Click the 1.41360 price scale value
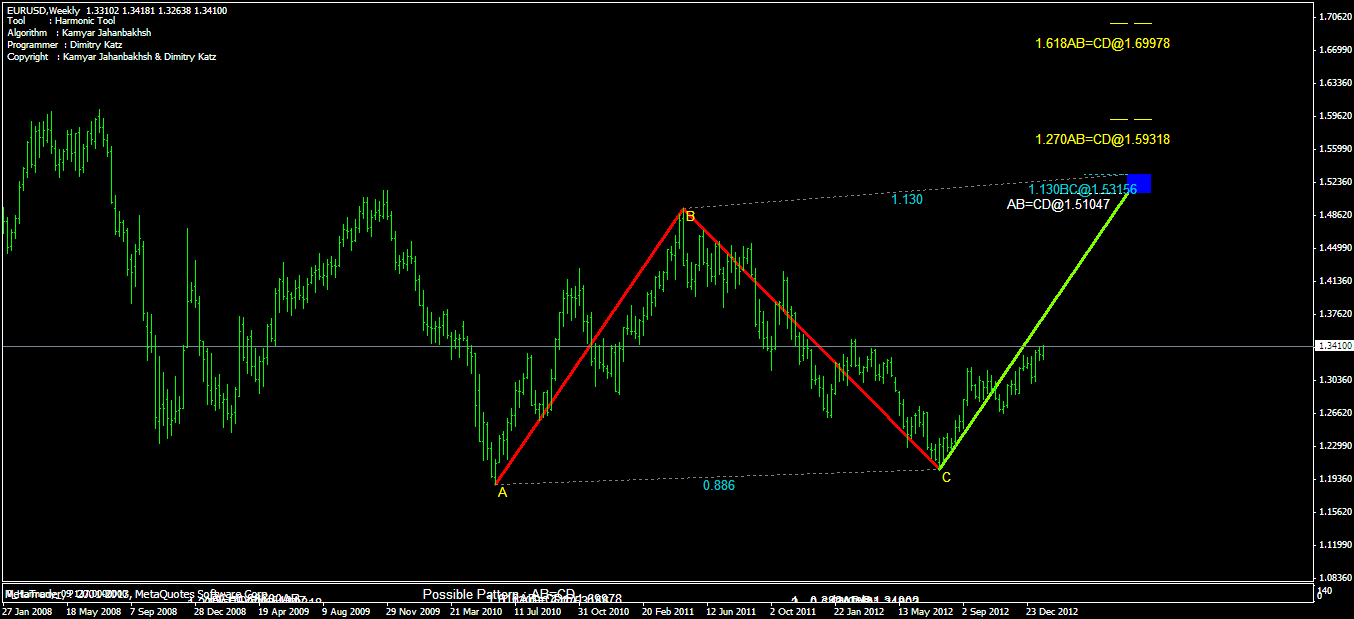 click(x=1335, y=281)
